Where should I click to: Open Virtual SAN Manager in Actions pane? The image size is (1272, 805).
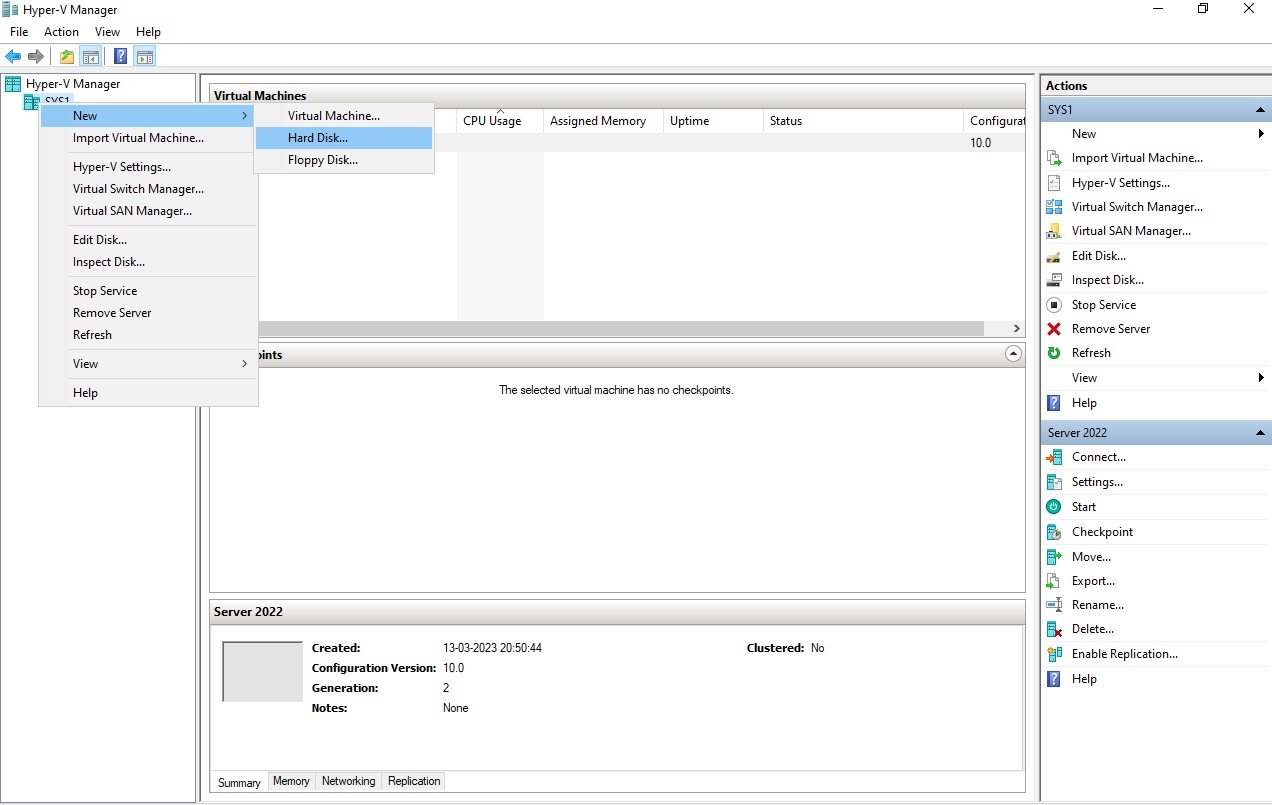coord(1131,231)
